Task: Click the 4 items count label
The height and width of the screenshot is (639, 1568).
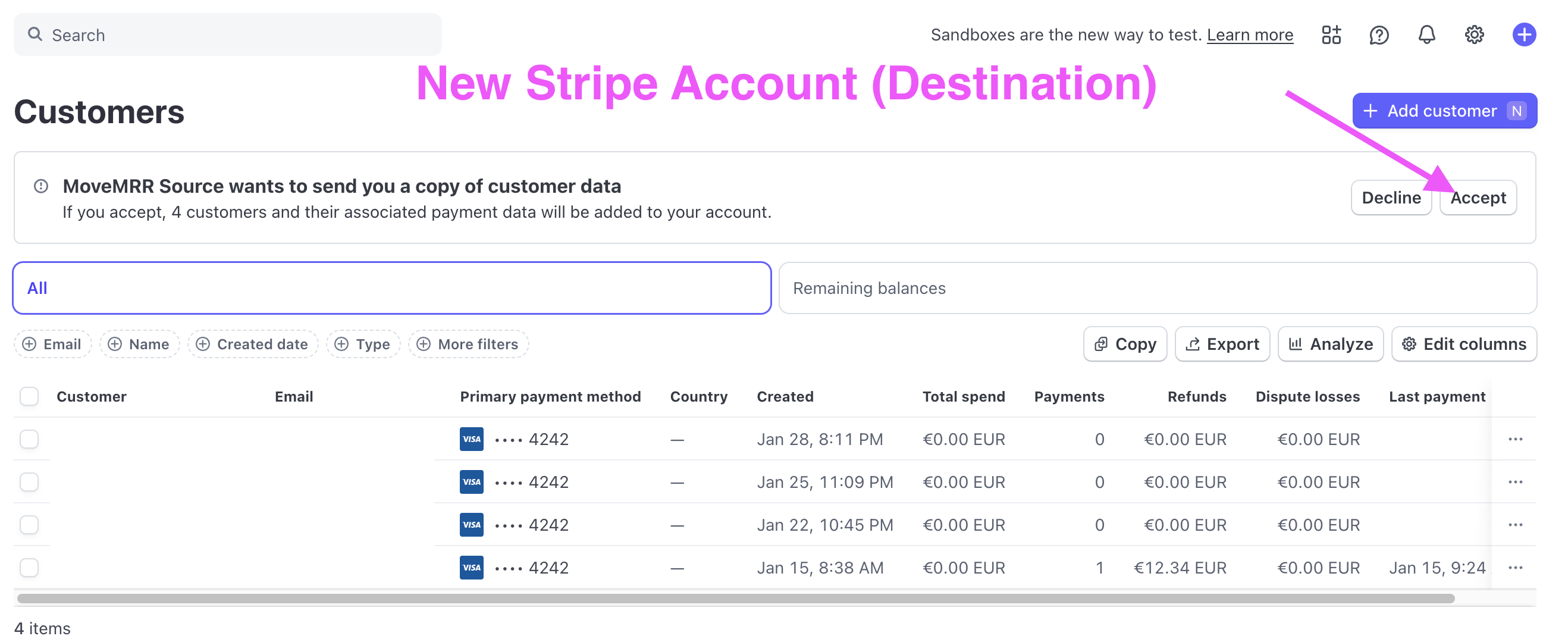Action: pos(42,628)
